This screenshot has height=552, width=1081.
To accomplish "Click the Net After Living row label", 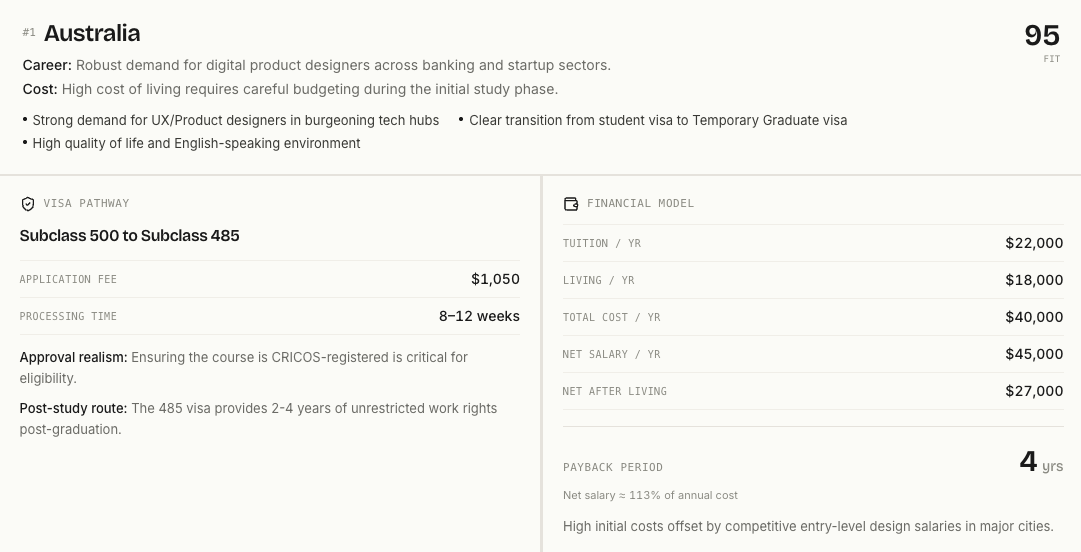I will coord(614,391).
